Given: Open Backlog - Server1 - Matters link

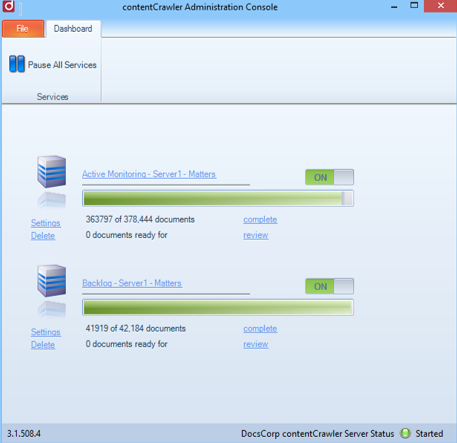Looking at the screenshot, I should pos(132,283).
